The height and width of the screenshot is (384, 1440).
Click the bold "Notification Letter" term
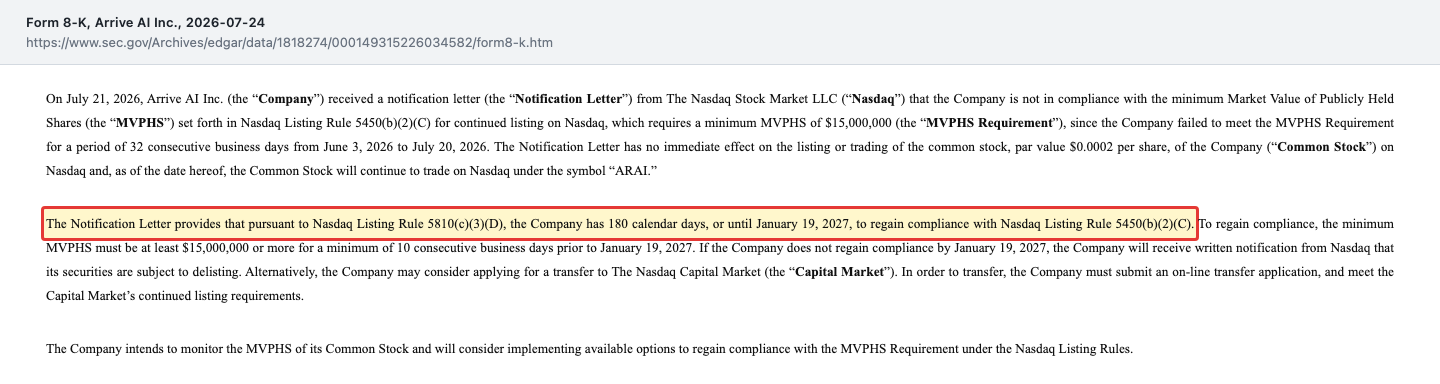[x=570, y=99]
